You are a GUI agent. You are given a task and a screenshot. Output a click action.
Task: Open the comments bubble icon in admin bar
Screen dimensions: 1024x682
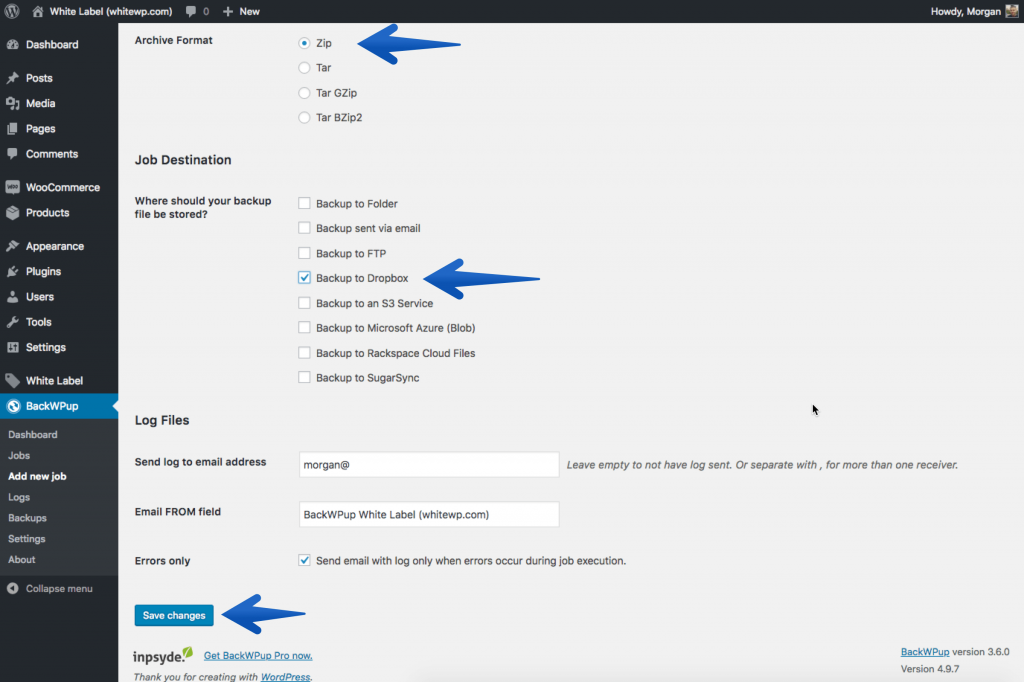tap(191, 11)
